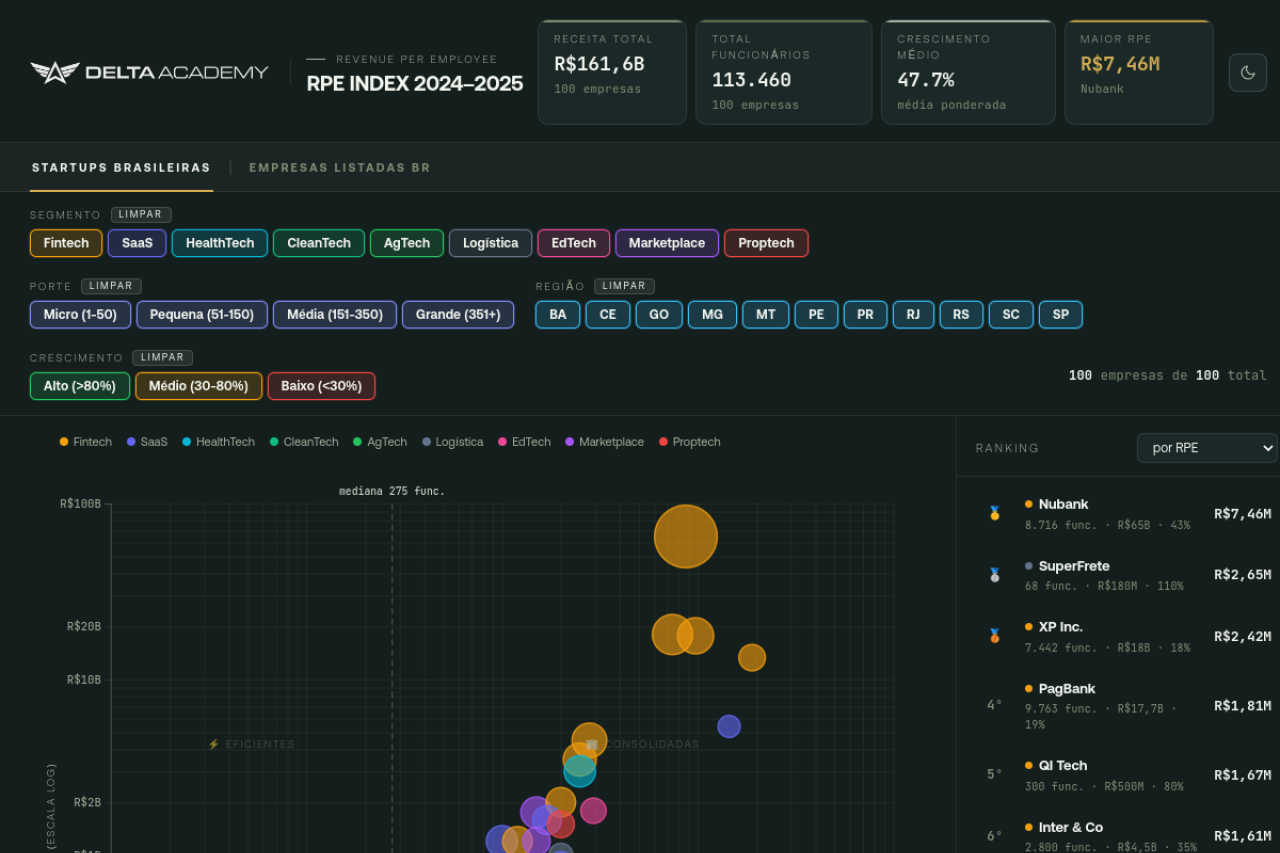
Task: Toggle the Fintech segment filter chip
Action: (66, 243)
